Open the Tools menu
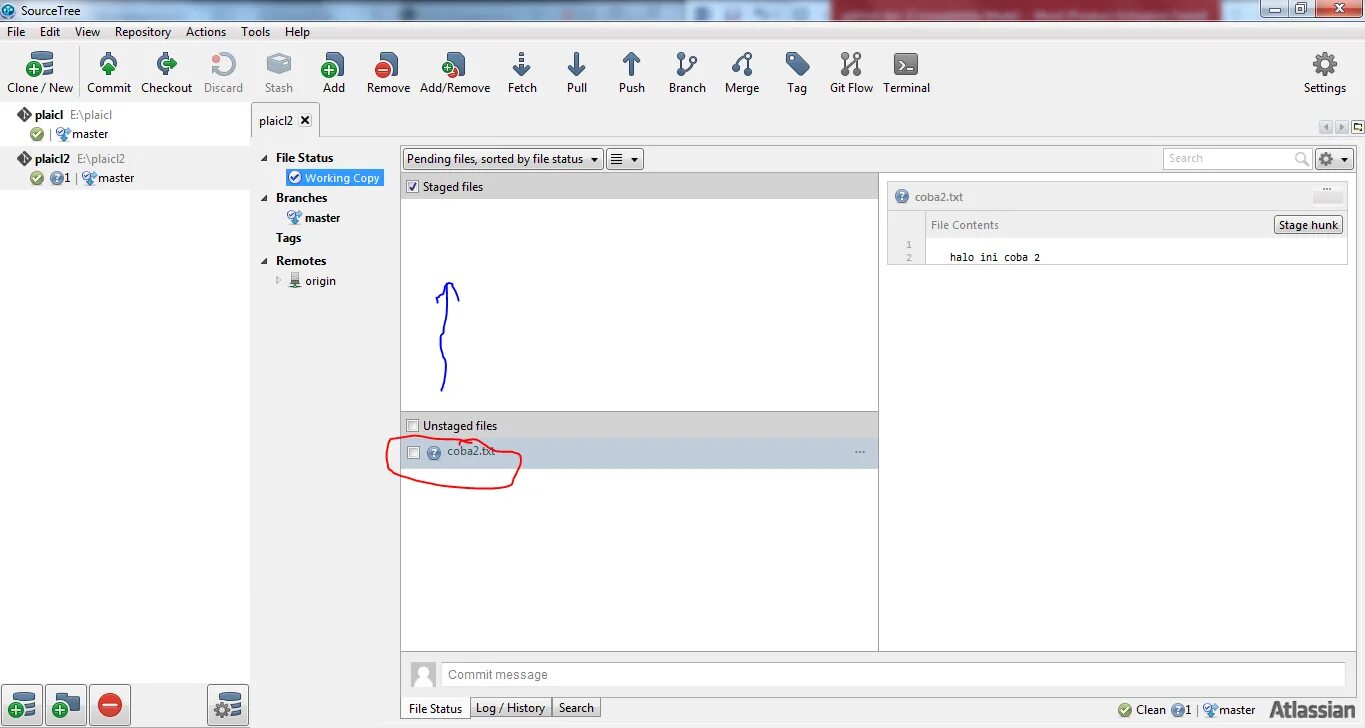This screenshot has width=1365, height=728. [255, 32]
